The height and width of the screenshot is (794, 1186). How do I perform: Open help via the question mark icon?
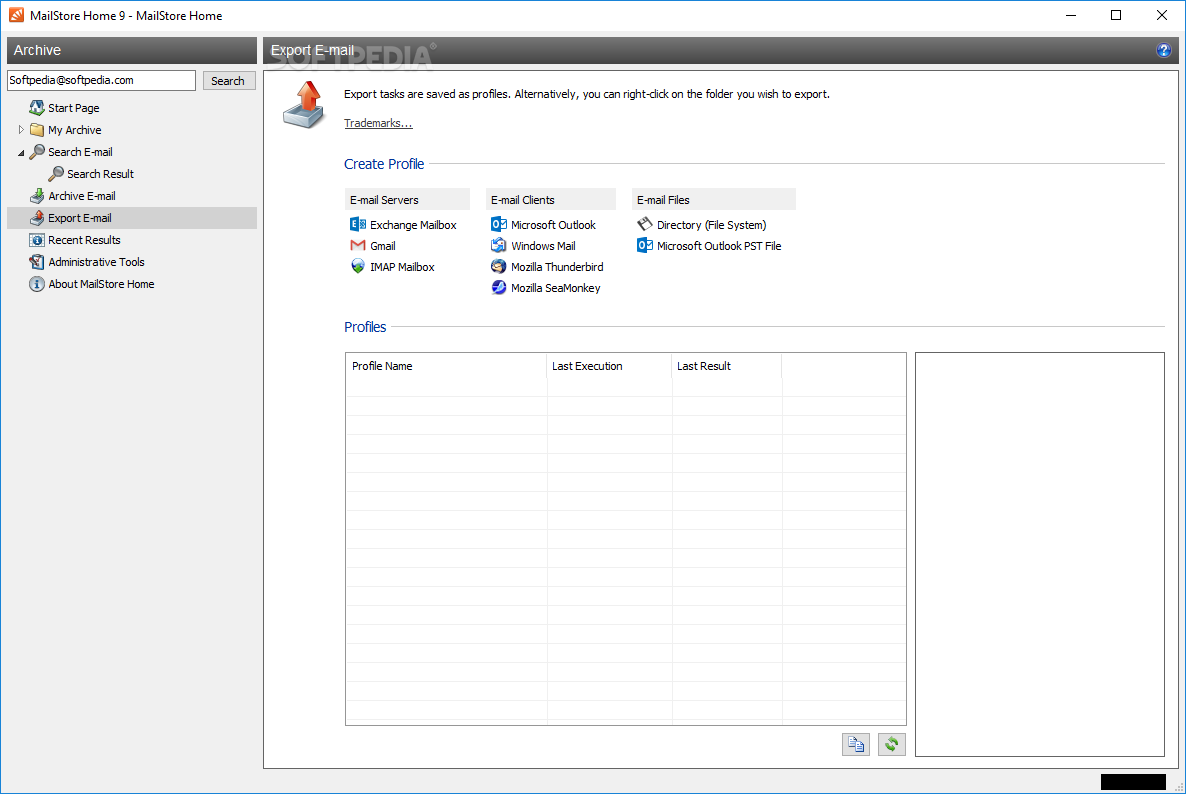1163,50
